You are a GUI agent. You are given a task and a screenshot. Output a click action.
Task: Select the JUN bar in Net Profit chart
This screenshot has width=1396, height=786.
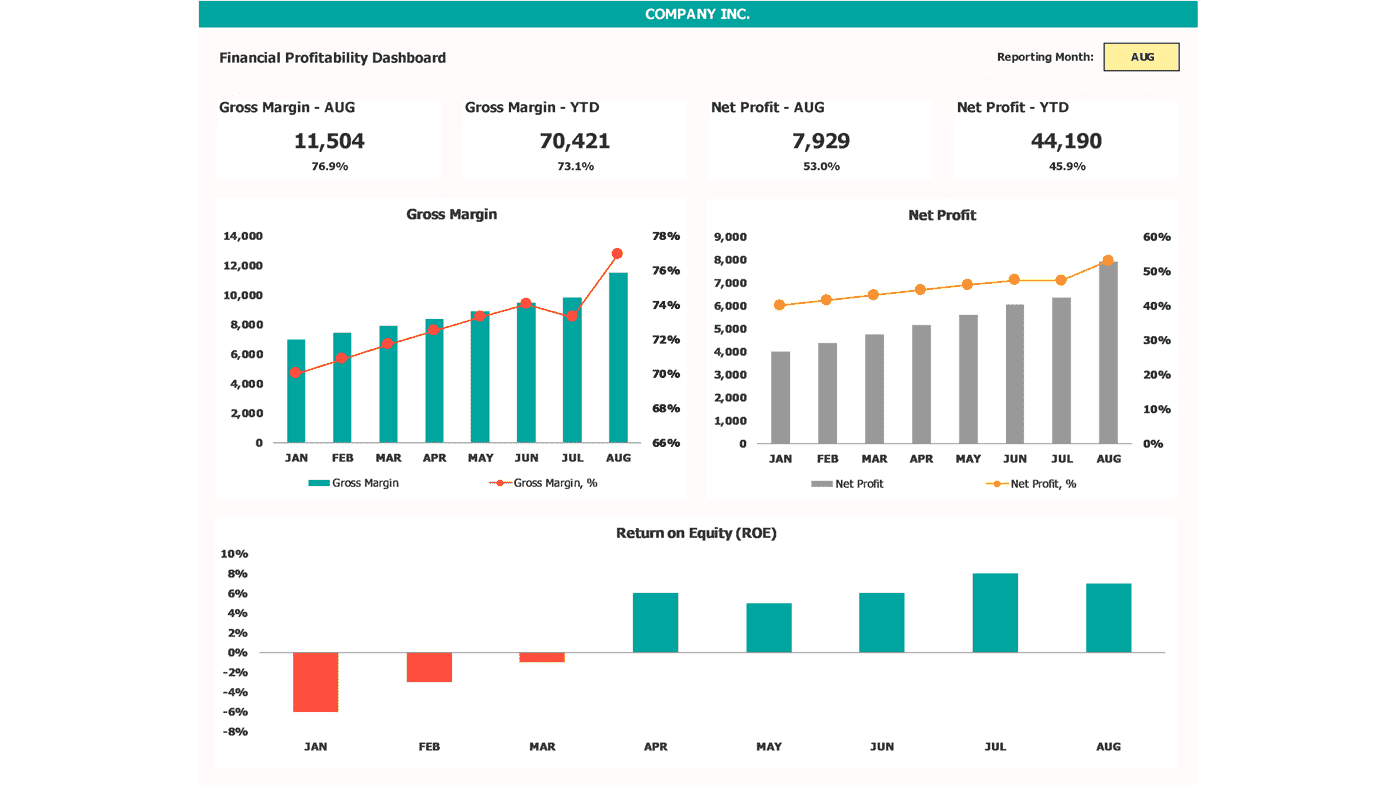1015,374
